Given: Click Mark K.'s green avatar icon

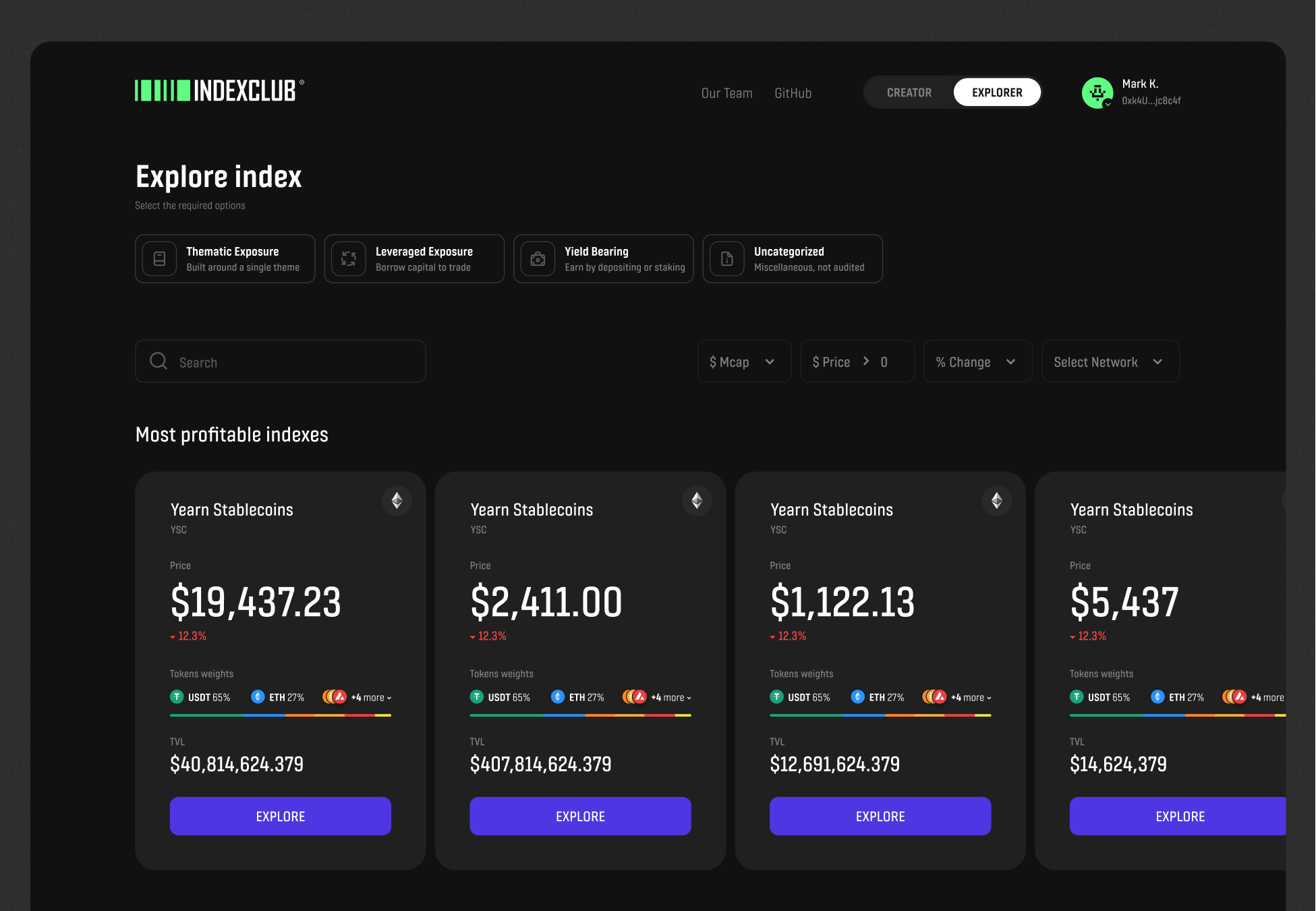Looking at the screenshot, I should [1097, 92].
